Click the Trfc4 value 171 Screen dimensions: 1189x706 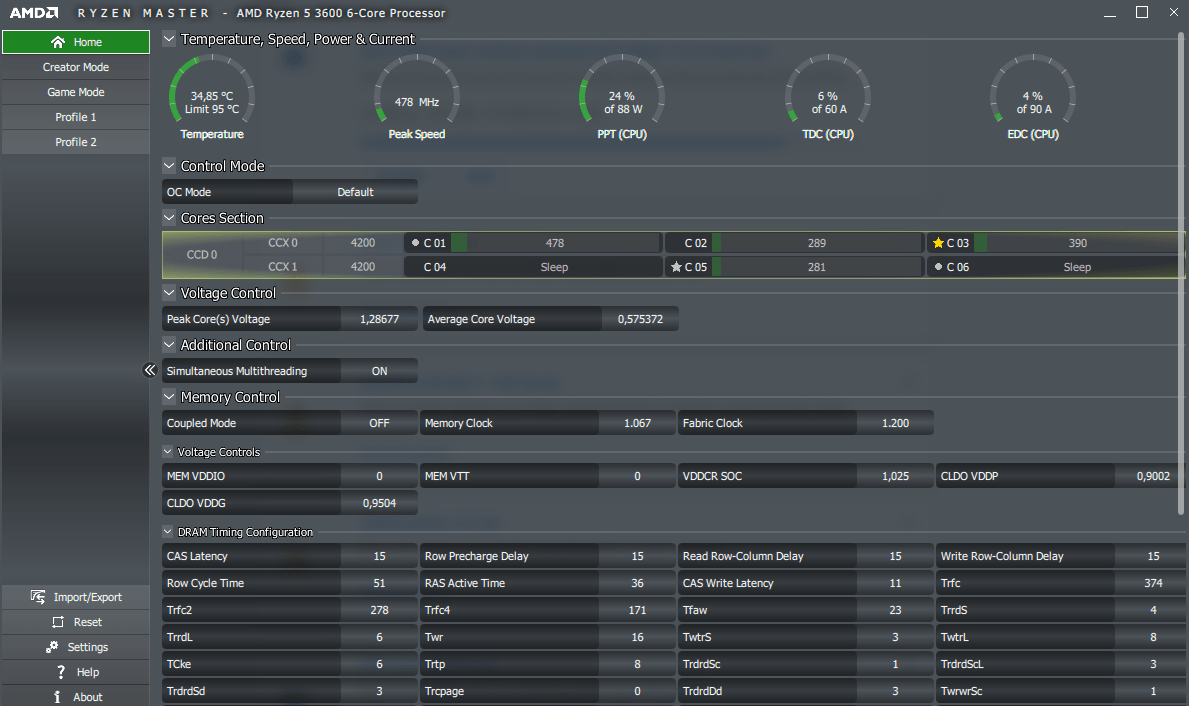coord(637,610)
